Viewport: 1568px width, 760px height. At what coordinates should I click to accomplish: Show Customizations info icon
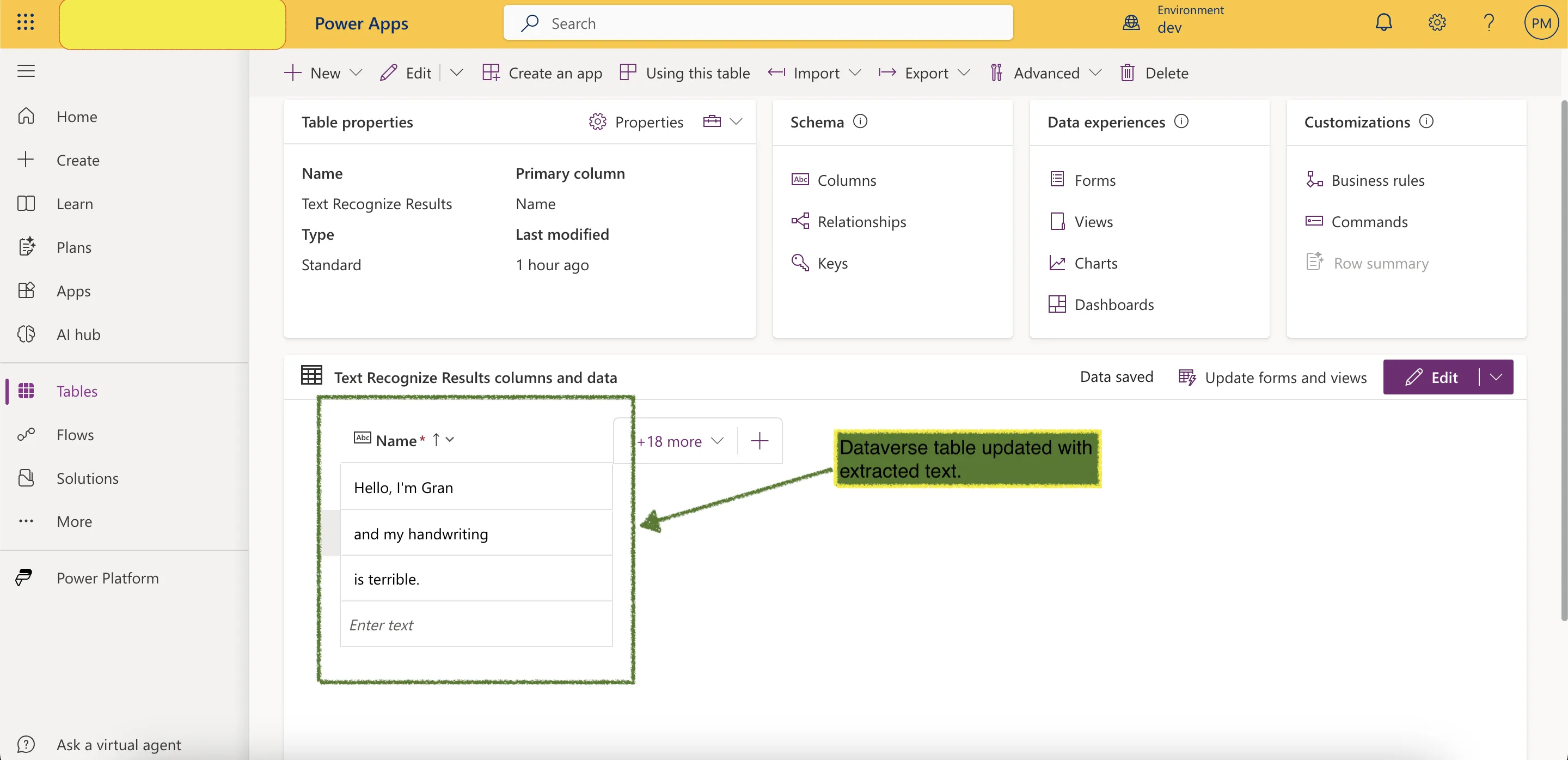(1426, 121)
